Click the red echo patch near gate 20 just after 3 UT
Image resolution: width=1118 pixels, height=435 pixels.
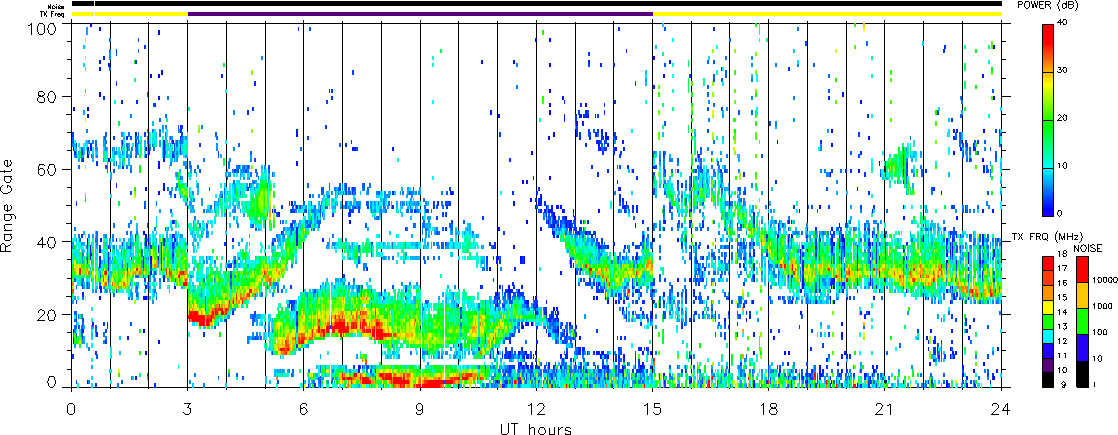click(204, 319)
